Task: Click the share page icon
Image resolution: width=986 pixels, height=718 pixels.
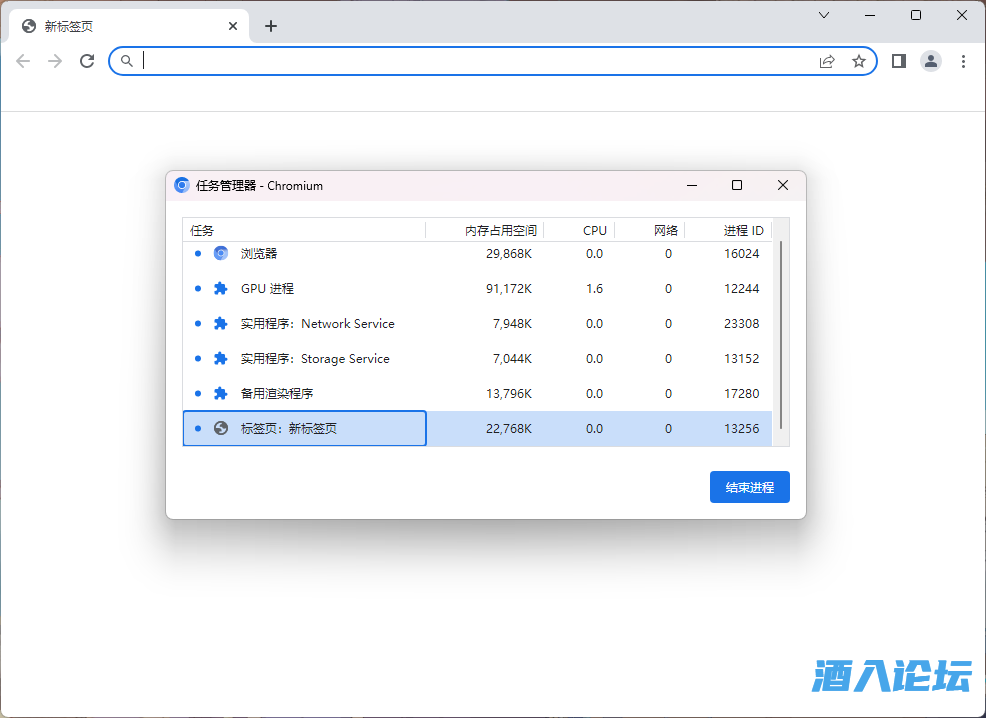Action: coord(827,61)
